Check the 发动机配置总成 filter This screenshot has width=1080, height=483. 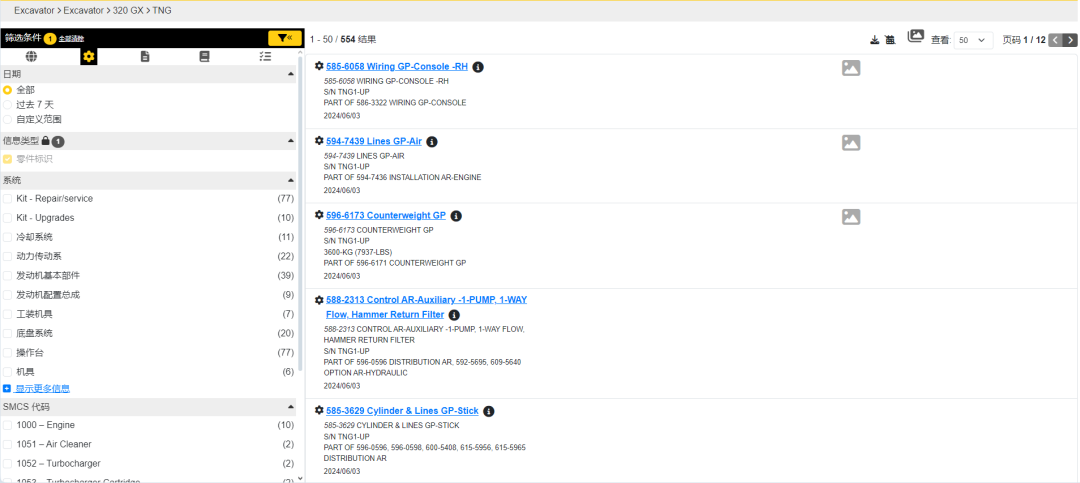point(8,295)
